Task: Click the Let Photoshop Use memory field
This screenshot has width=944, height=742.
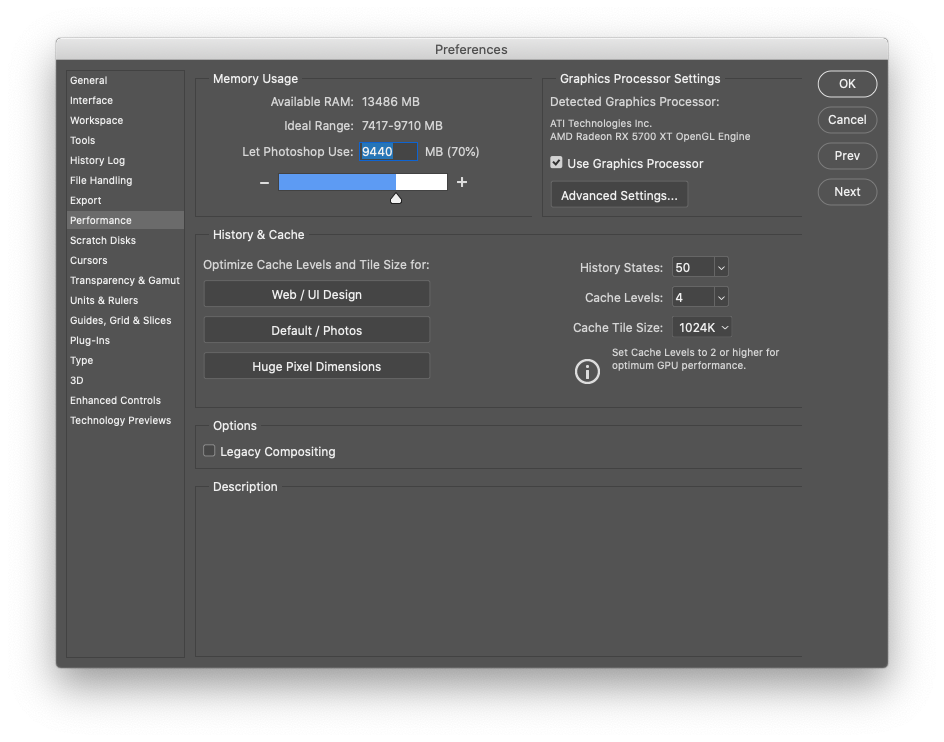Action: (388, 152)
